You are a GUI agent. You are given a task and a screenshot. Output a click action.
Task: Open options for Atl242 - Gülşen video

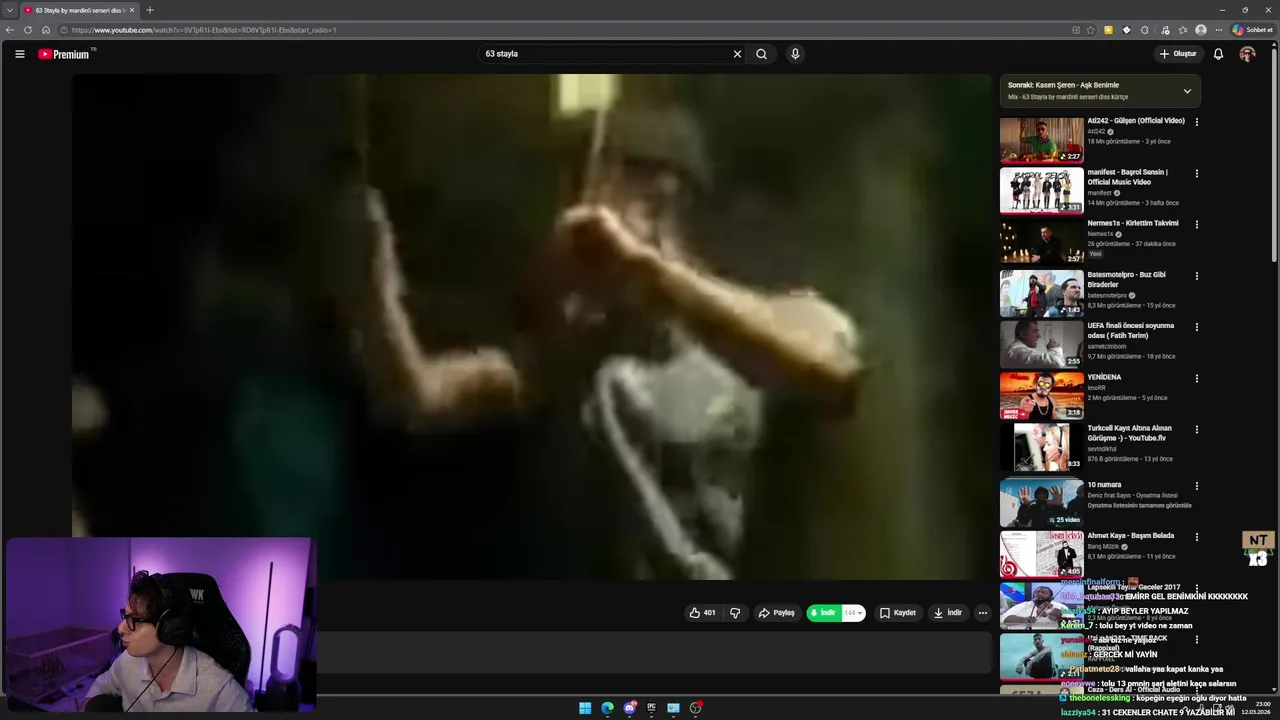point(1197,122)
